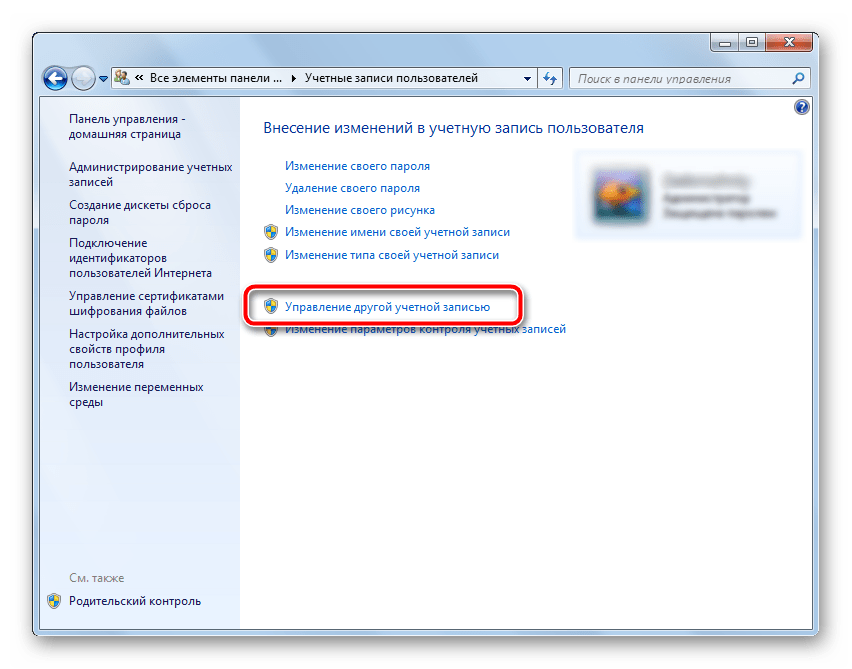
Task: Click shield icon beside Изменение имени учетной записи
Action: pos(271,233)
